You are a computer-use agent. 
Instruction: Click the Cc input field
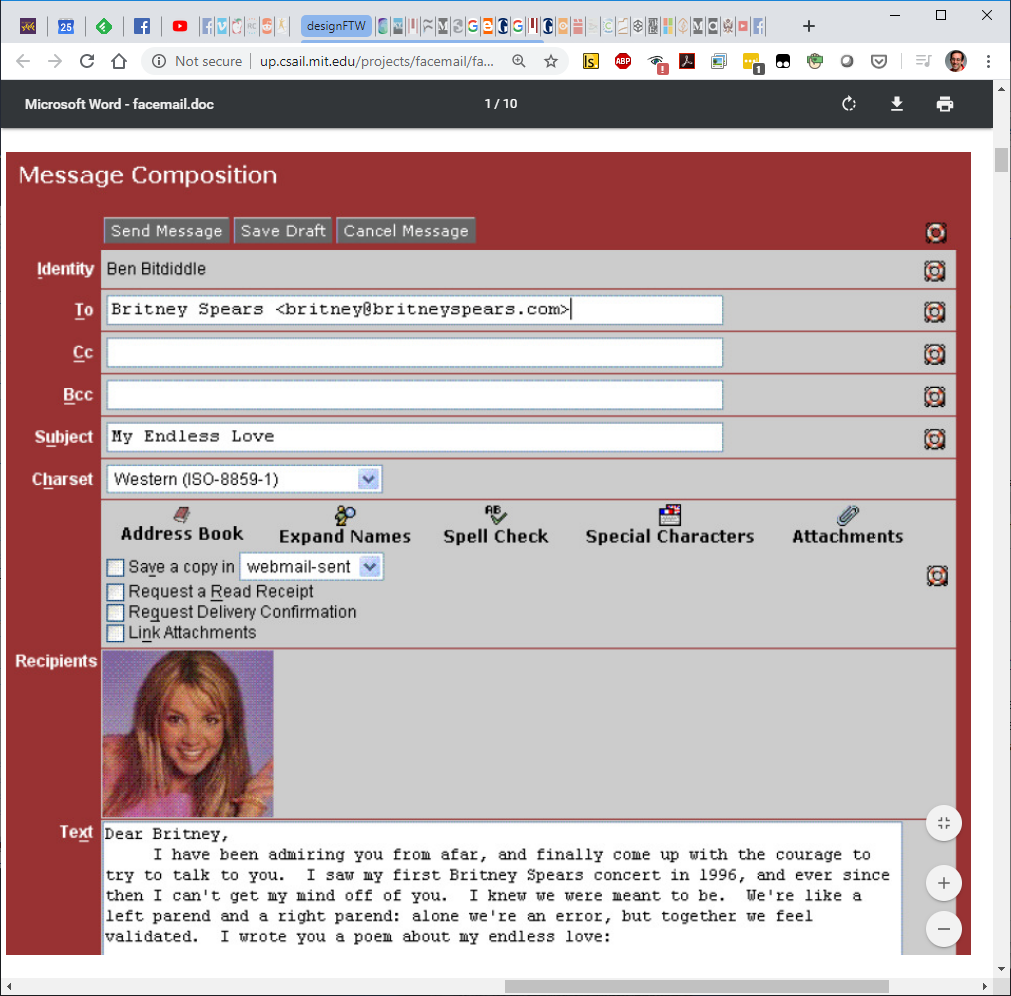click(x=414, y=353)
